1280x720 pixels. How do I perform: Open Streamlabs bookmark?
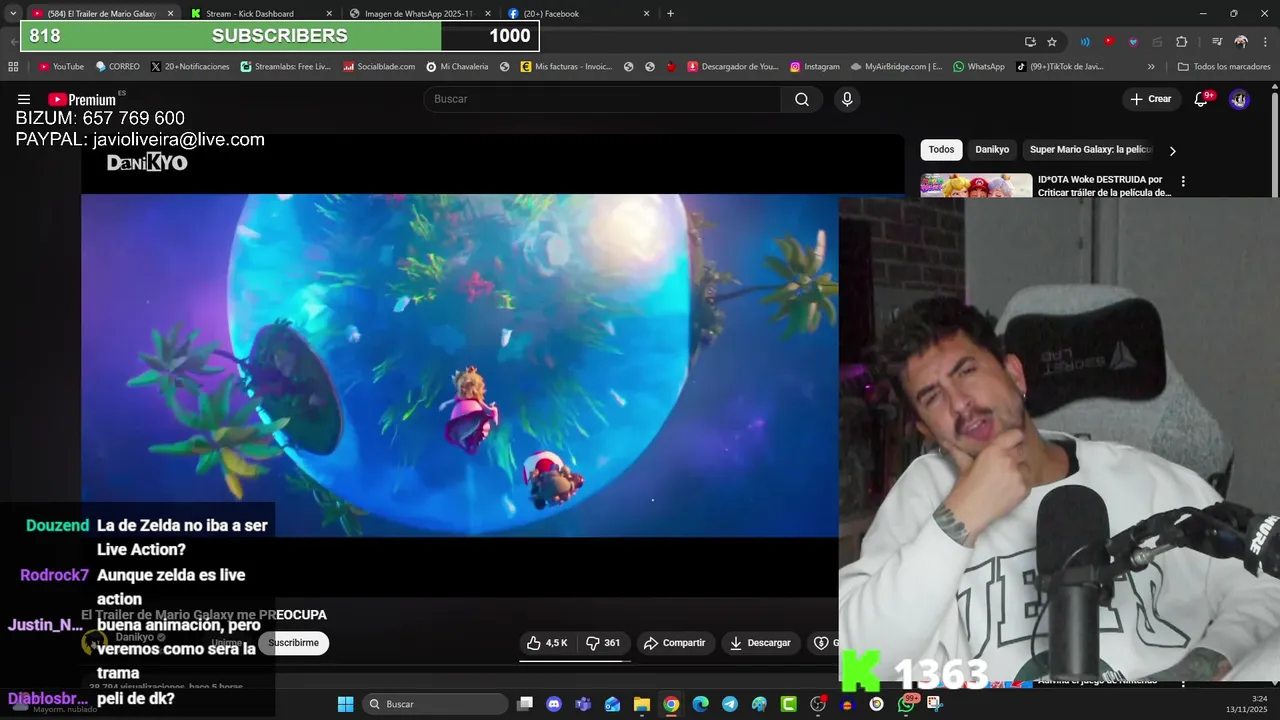pyautogui.click(x=286, y=67)
